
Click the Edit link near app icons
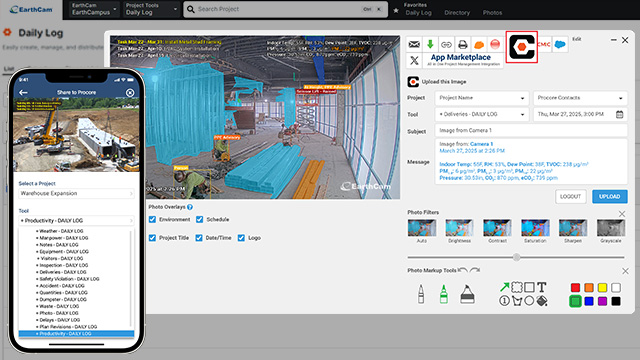pos(577,39)
